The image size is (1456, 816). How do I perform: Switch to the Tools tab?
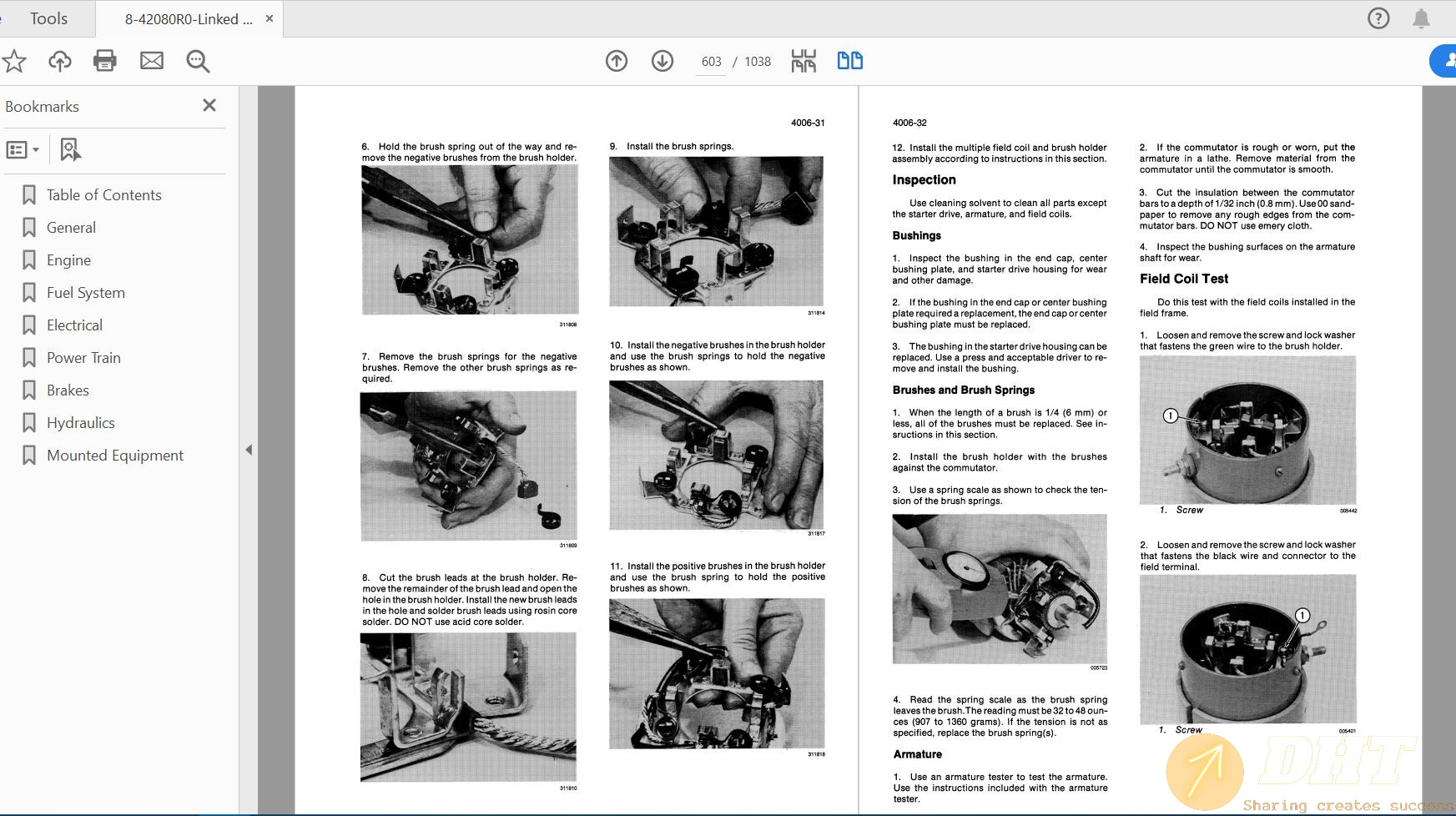[x=48, y=18]
